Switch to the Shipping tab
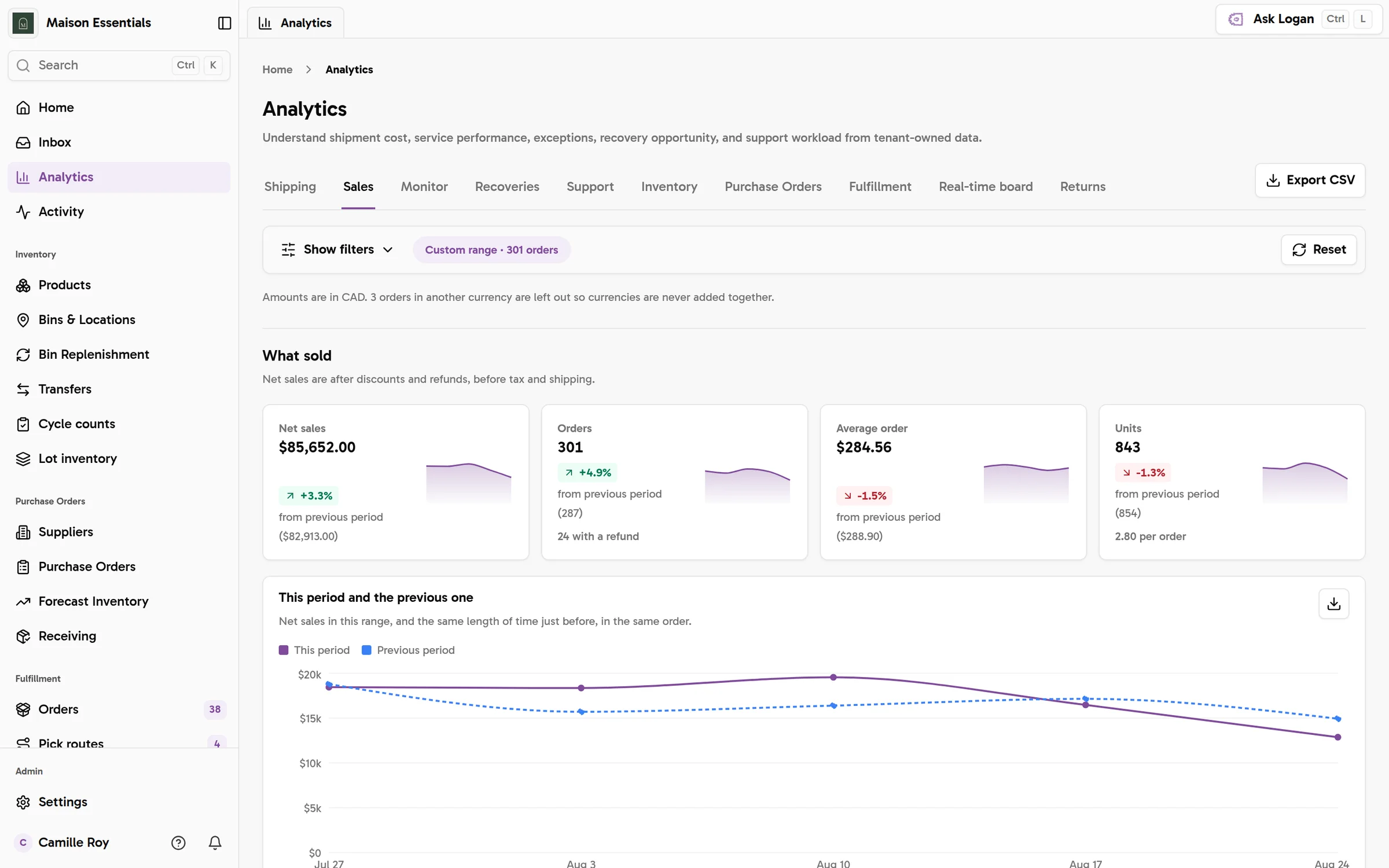This screenshot has width=1389, height=868. click(x=290, y=186)
